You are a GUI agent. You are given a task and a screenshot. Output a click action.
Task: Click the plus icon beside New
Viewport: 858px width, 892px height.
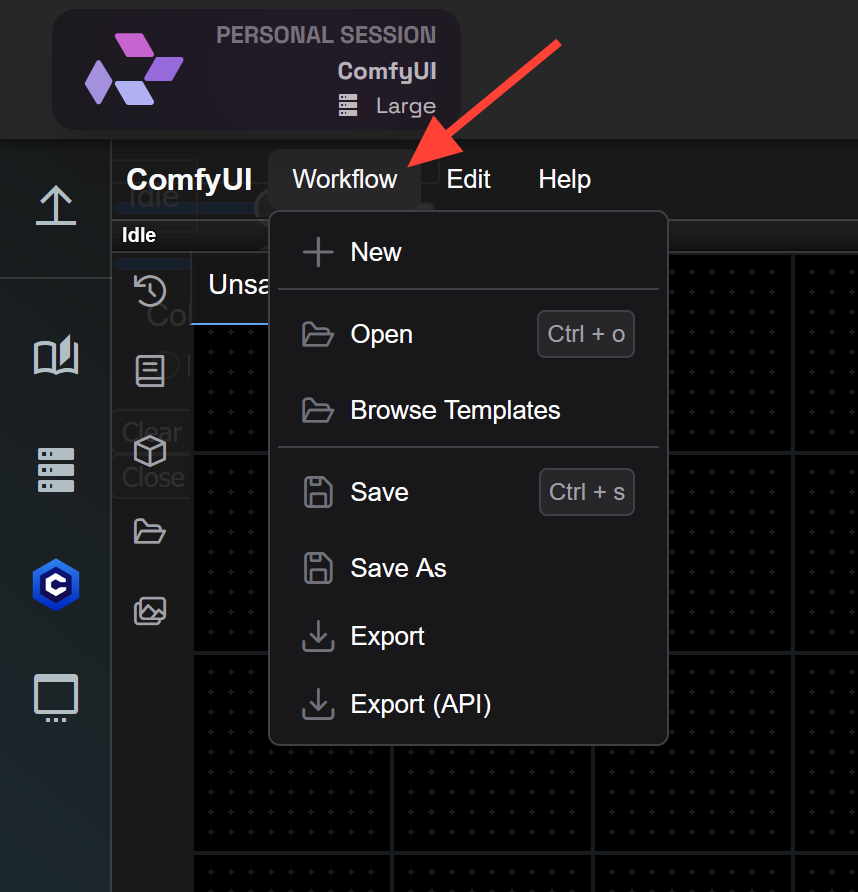coord(318,252)
